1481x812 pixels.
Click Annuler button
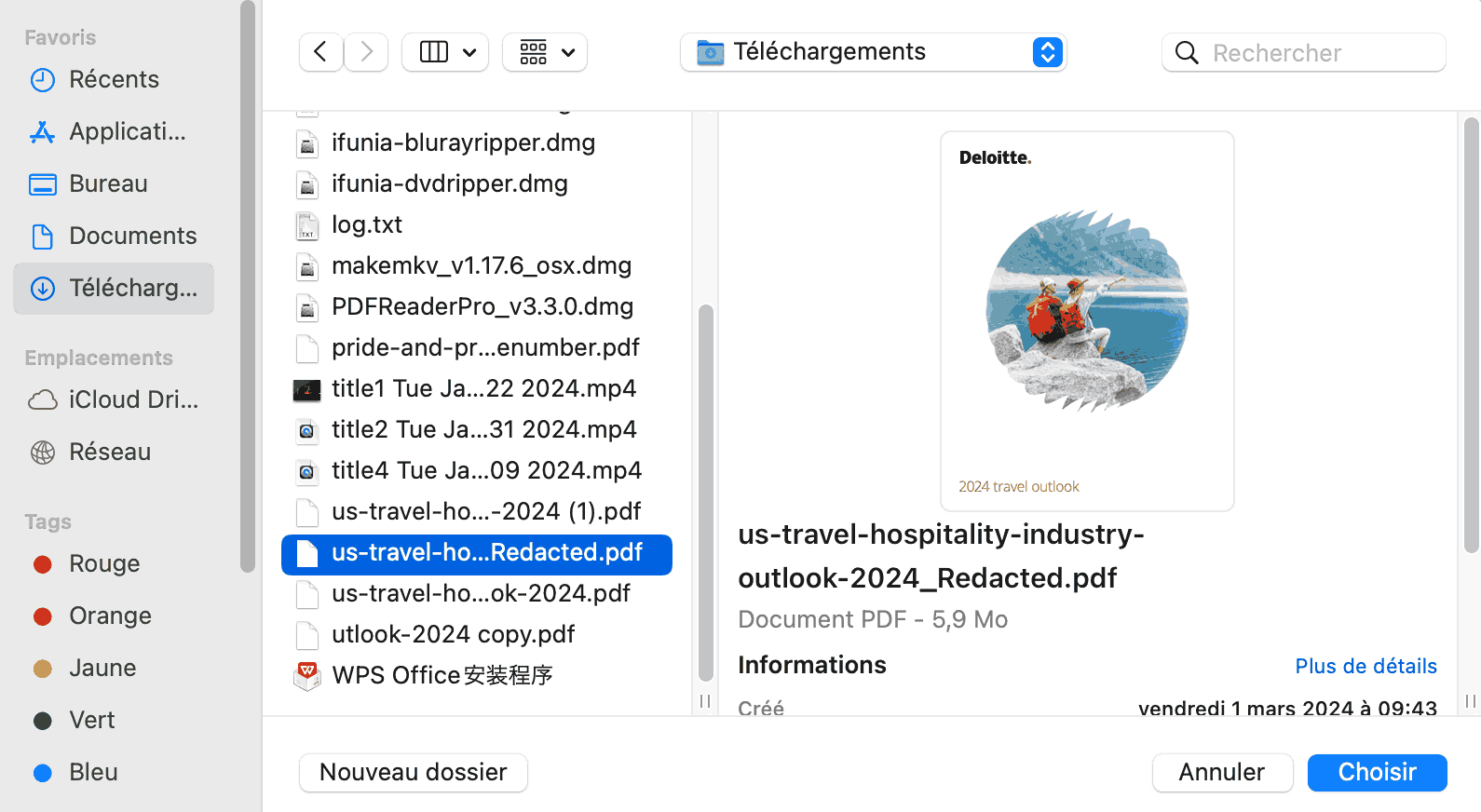pyautogui.click(x=1222, y=772)
